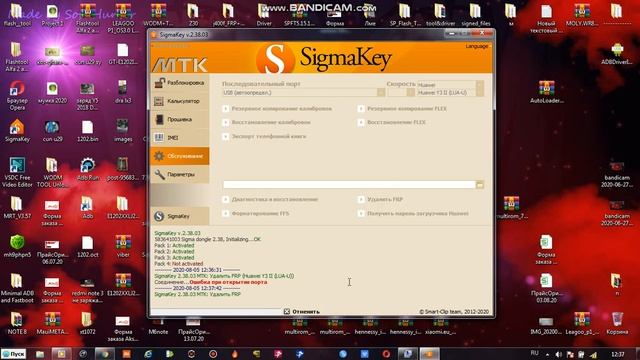The height and width of the screenshot is (360, 640).
Task: Tick Резервное копирование FLEX checkbox
Action: point(361,109)
